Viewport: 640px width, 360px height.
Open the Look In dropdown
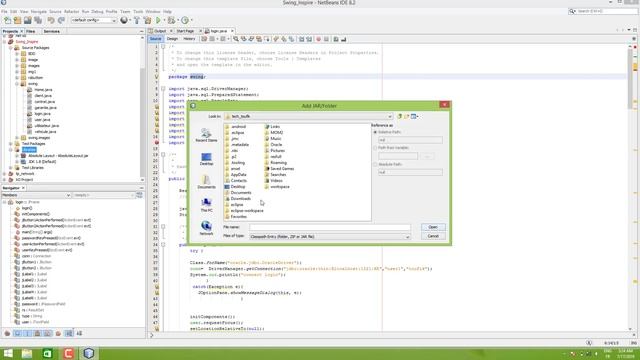click(308, 116)
